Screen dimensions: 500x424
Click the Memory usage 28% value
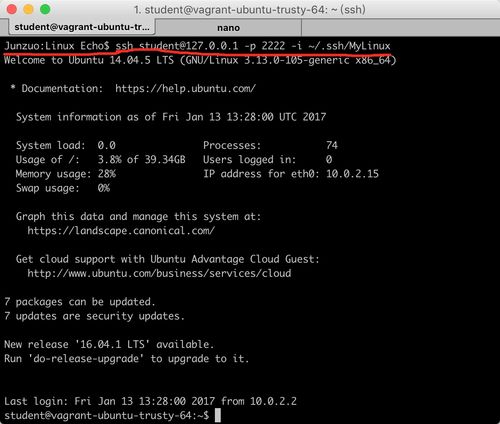coord(107,174)
